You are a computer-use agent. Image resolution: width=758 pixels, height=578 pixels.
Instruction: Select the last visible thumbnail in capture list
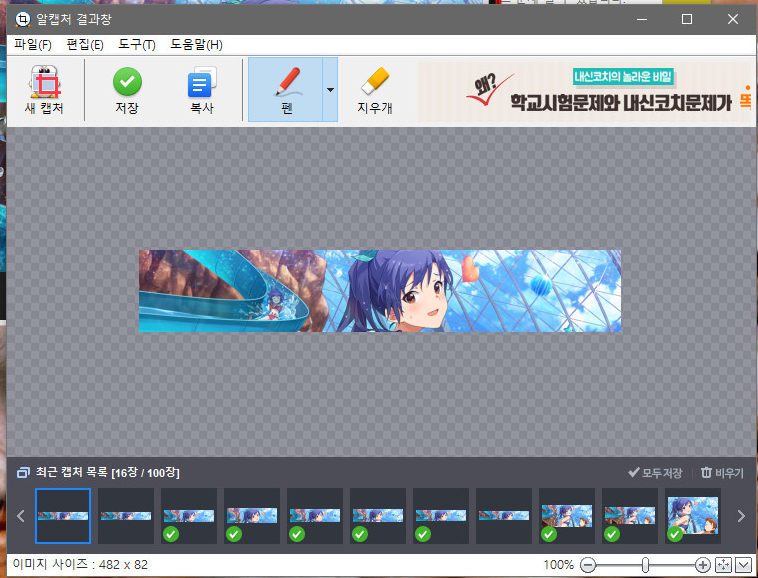pyautogui.click(x=693, y=516)
